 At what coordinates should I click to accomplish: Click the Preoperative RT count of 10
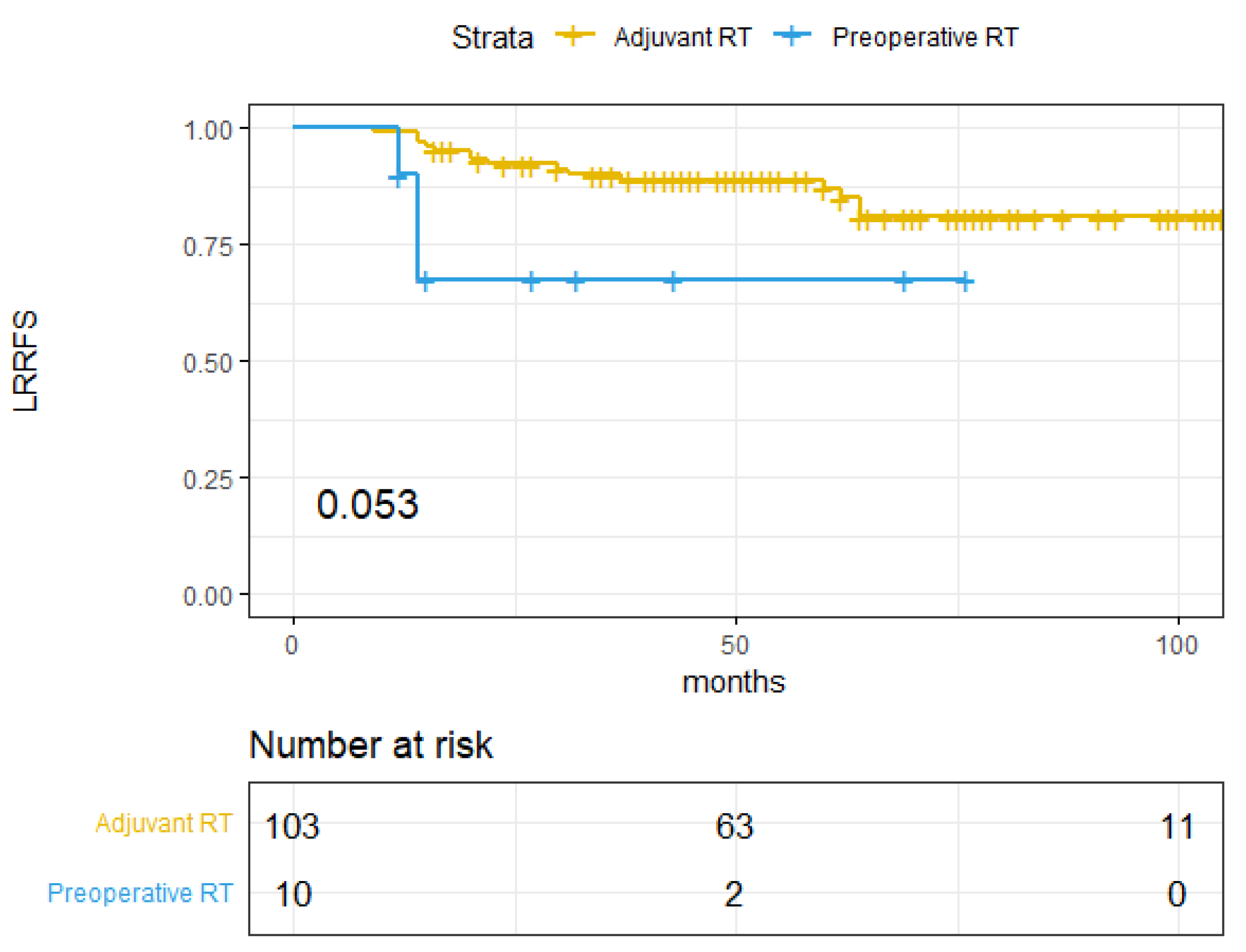point(293,894)
